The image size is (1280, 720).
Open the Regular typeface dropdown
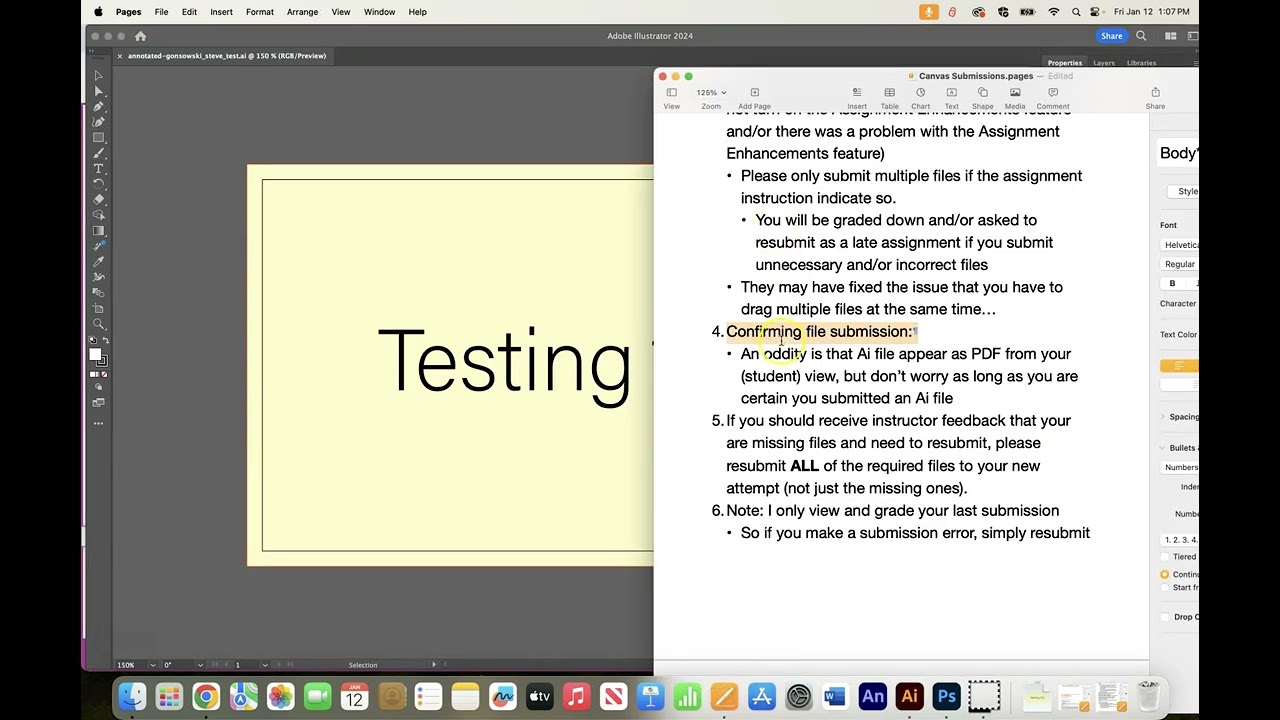click(1180, 264)
